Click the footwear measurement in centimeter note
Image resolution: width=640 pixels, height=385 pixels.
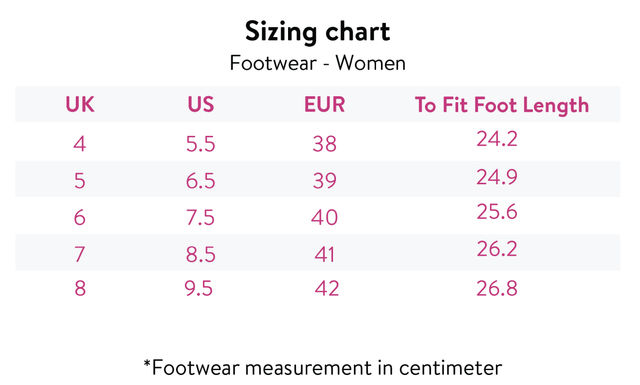pyautogui.click(x=322, y=367)
